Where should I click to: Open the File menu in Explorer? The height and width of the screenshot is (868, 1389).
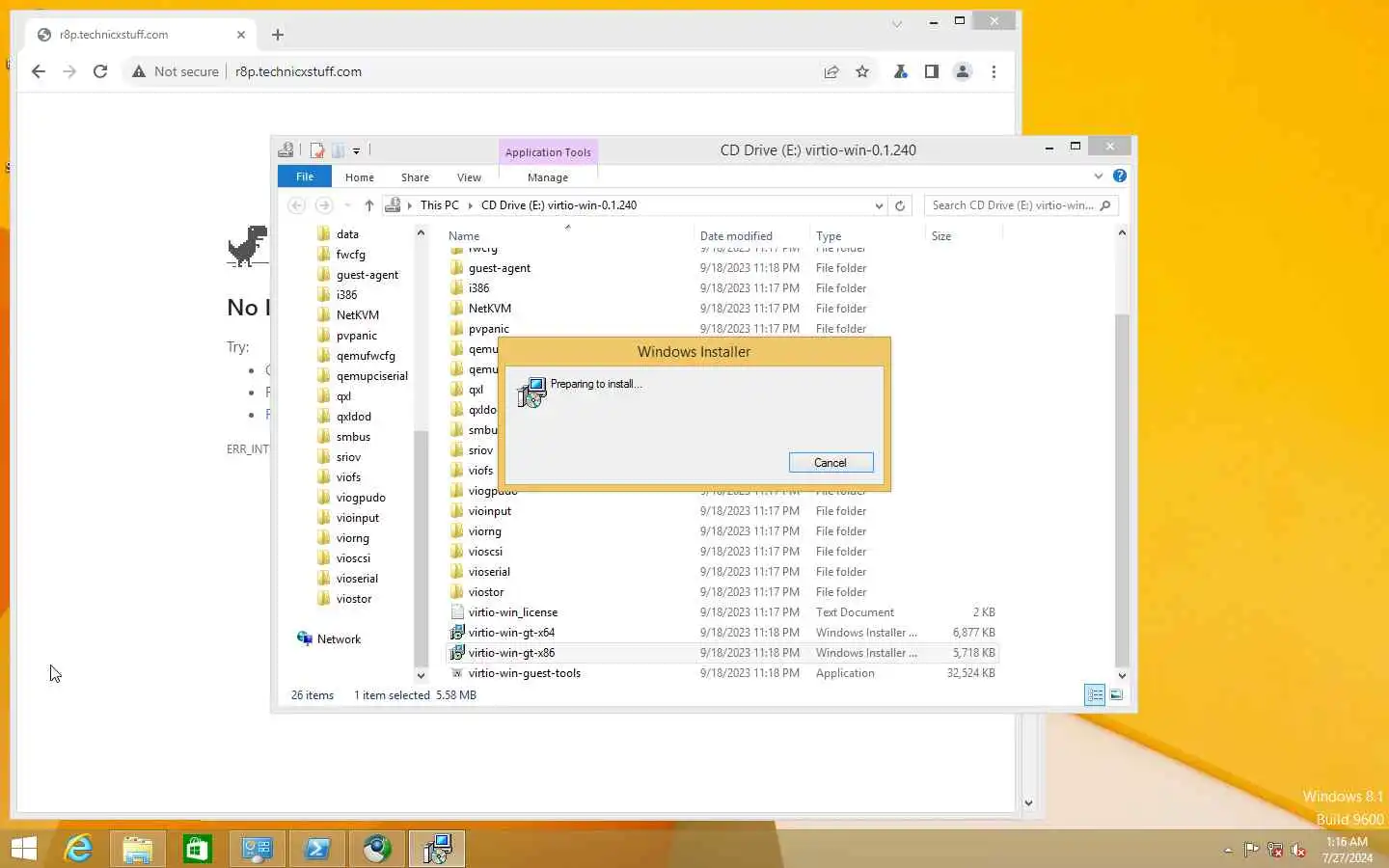(x=305, y=176)
